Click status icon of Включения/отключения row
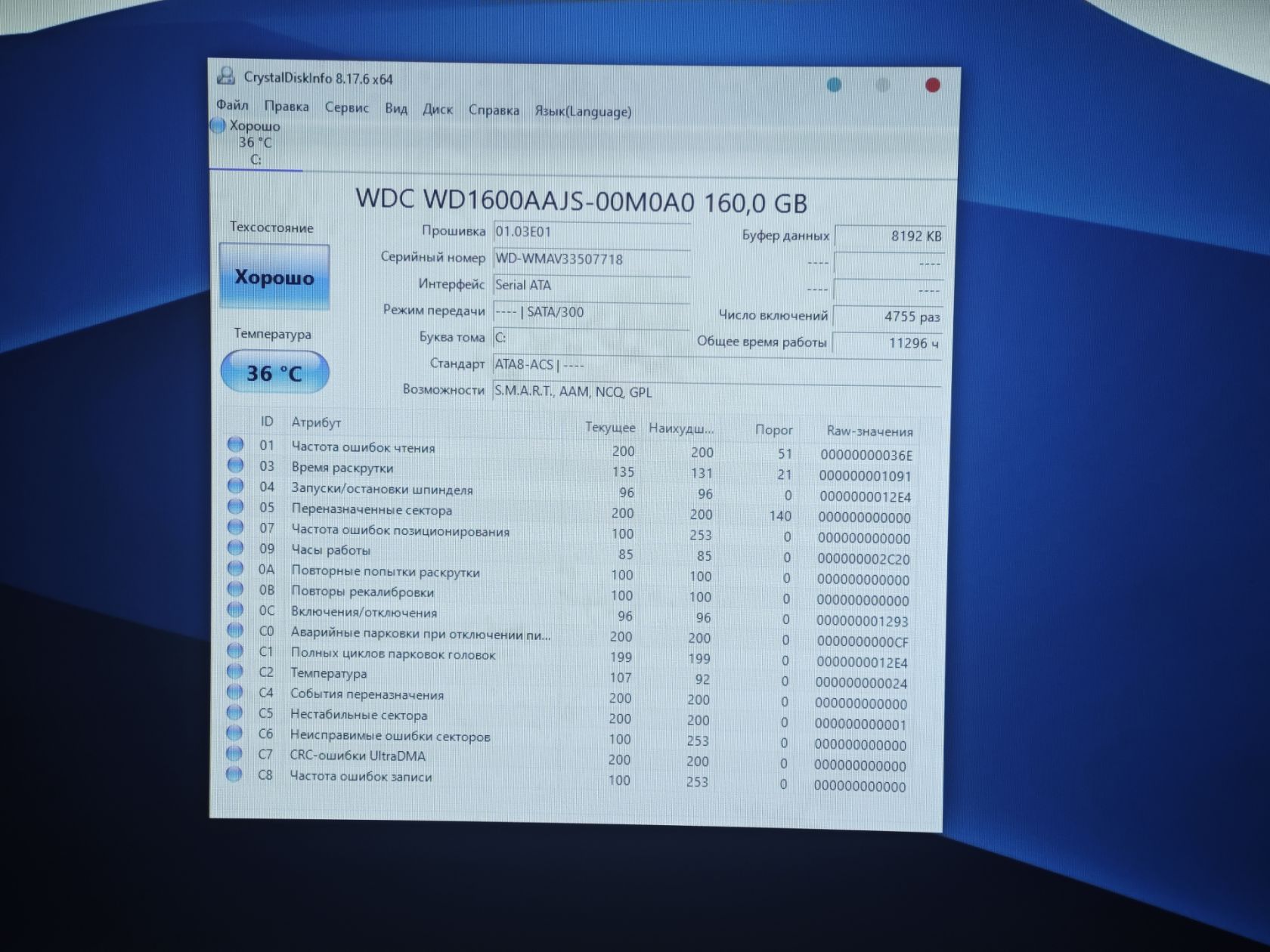 pyautogui.click(x=236, y=609)
